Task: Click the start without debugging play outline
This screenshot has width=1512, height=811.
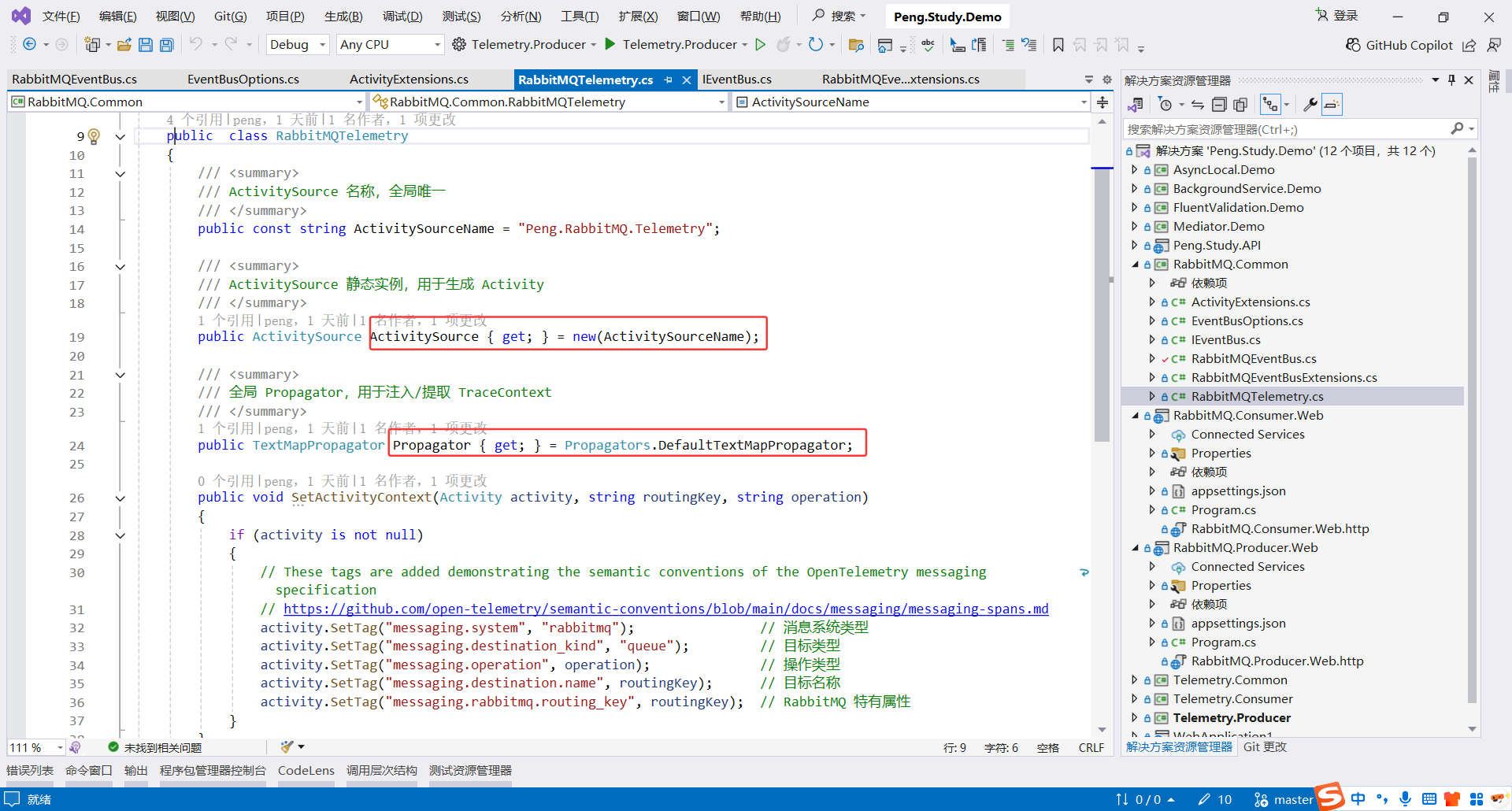Action: pyautogui.click(x=760, y=44)
